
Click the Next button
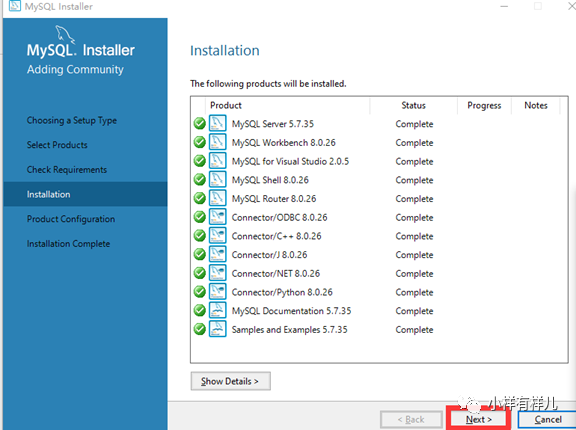[478, 419]
